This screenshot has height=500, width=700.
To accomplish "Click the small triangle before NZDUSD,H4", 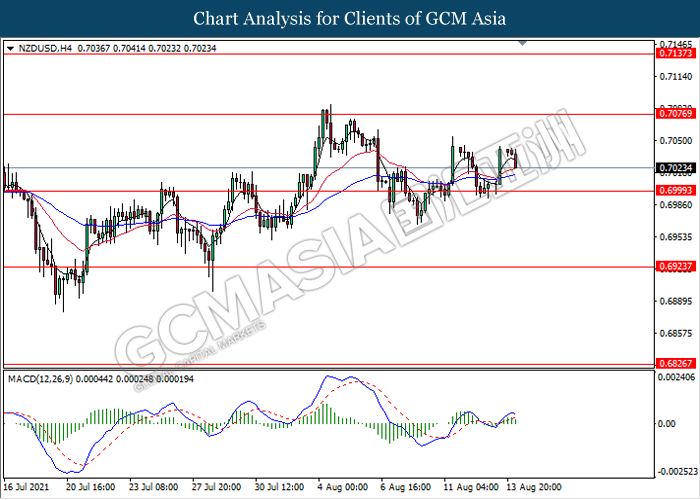I will (x=11, y=48).
